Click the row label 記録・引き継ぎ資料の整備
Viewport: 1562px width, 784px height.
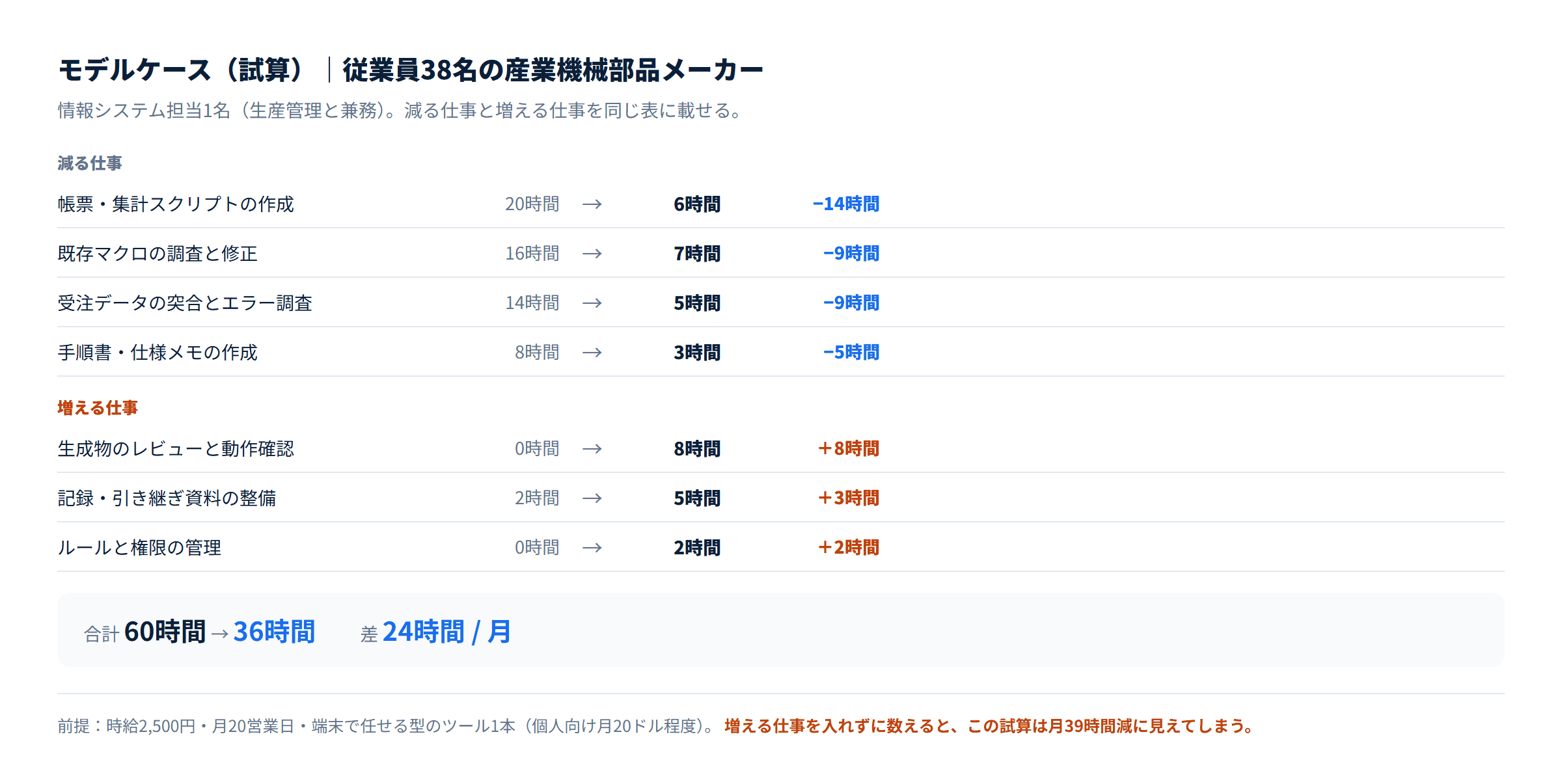point(167,498)
